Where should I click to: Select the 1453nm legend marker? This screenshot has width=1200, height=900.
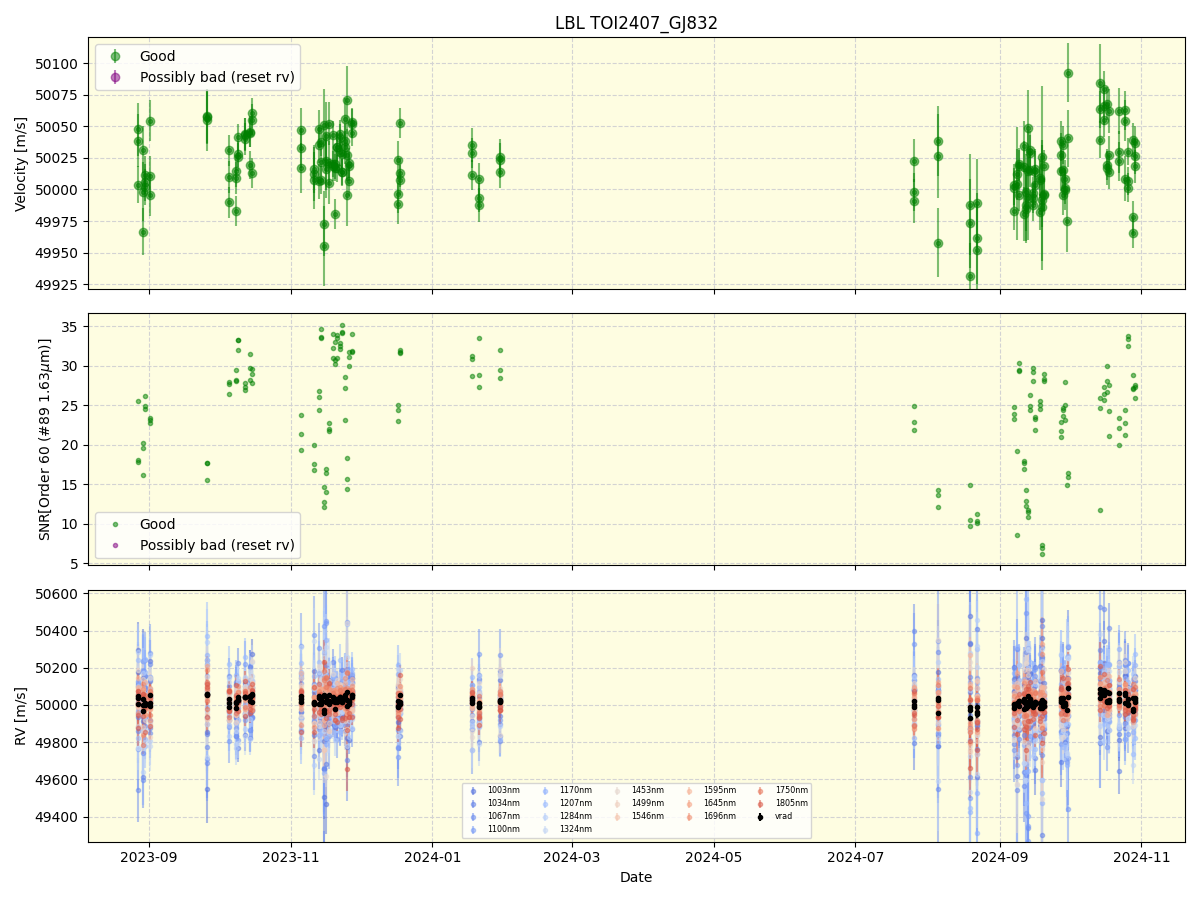pos(617,789)
